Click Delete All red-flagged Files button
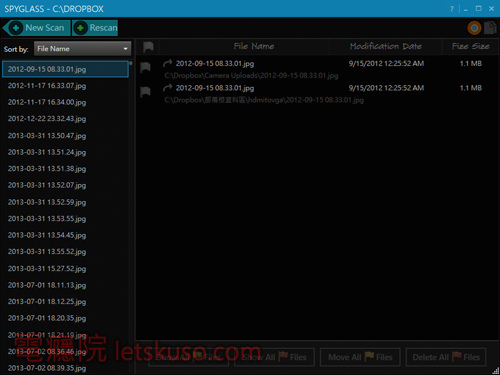 446,357
